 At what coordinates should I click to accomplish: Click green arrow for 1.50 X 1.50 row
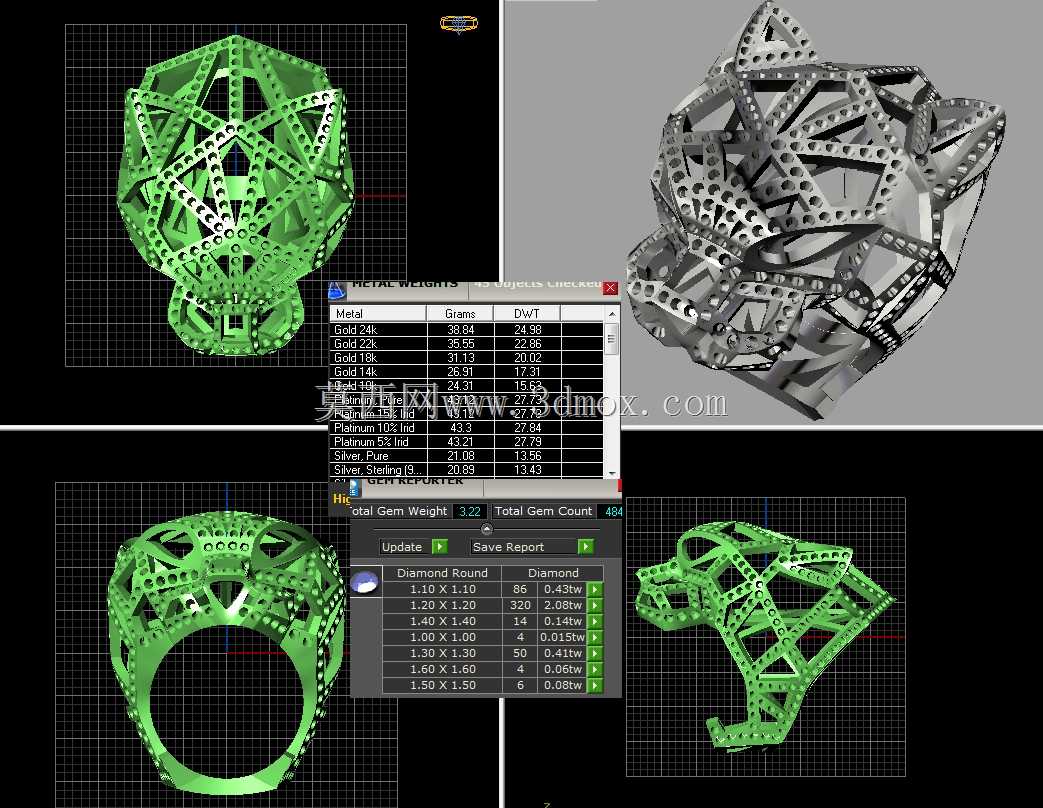(595, 685)
